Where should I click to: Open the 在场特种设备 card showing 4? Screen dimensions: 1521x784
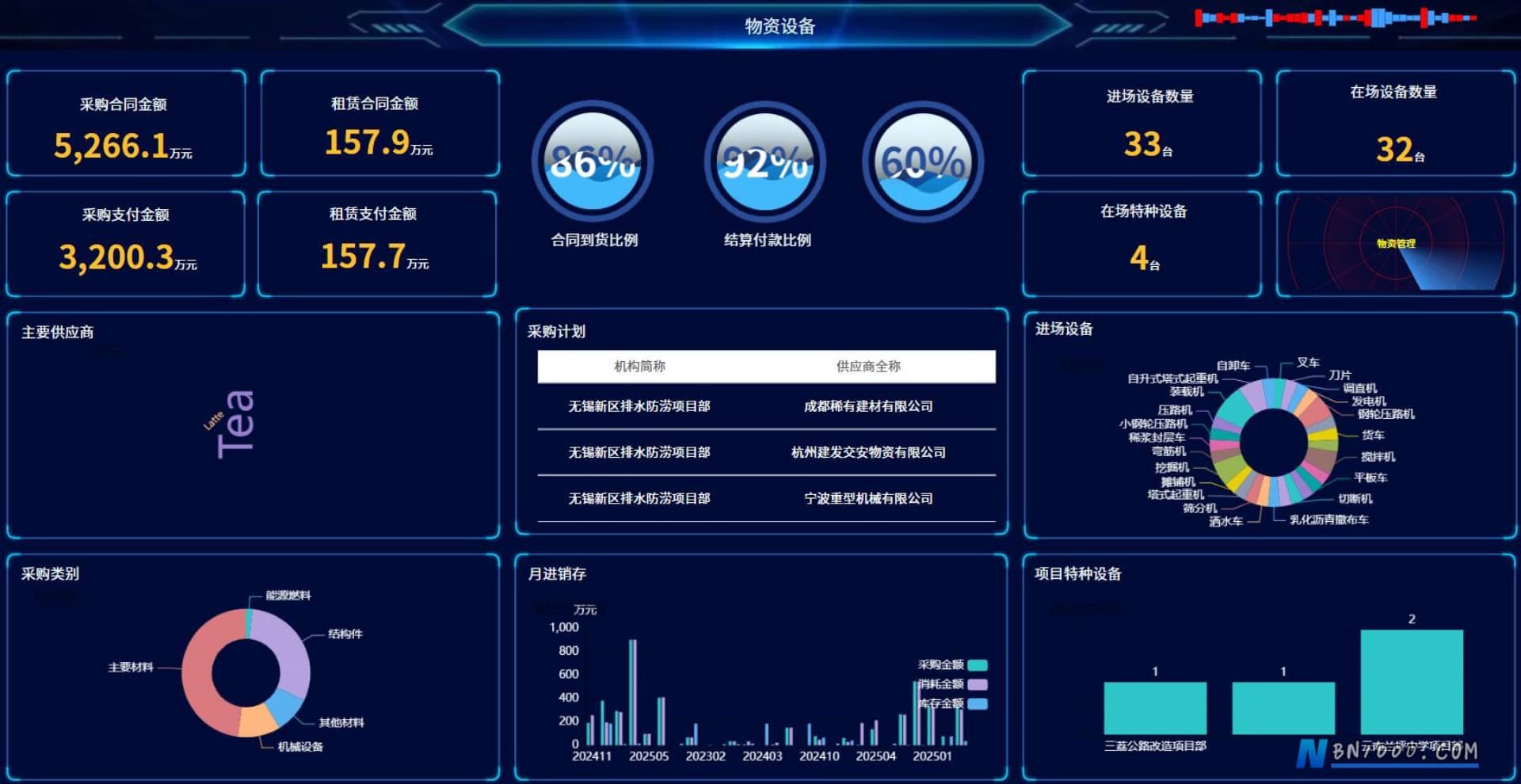(1142, 244)
